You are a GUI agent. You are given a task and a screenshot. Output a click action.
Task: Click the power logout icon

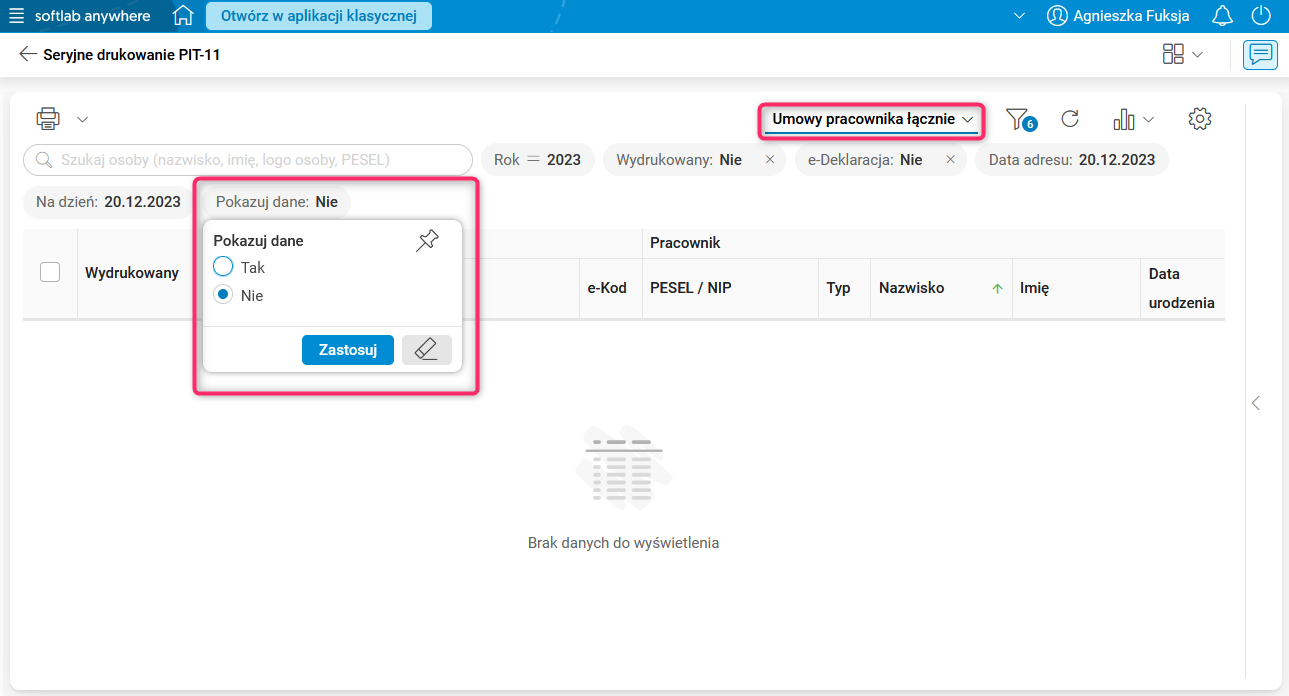point(1262,16)
